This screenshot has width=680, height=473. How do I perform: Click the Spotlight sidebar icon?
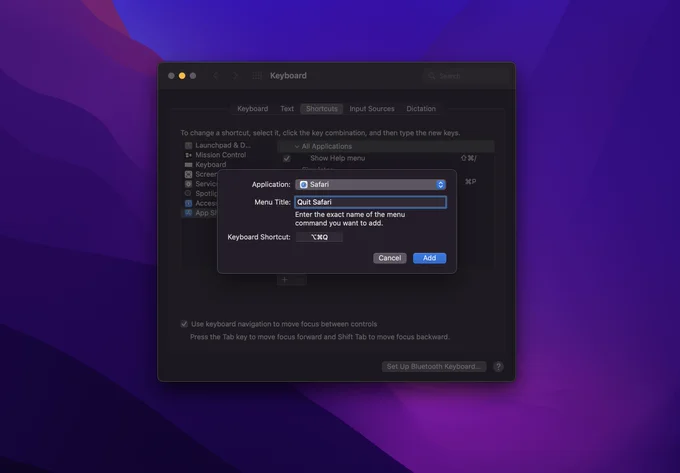click(188, 193)
